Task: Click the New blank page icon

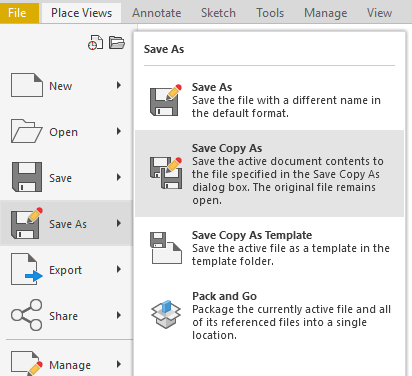Action: pyautogui.click(x=27, y=85)
